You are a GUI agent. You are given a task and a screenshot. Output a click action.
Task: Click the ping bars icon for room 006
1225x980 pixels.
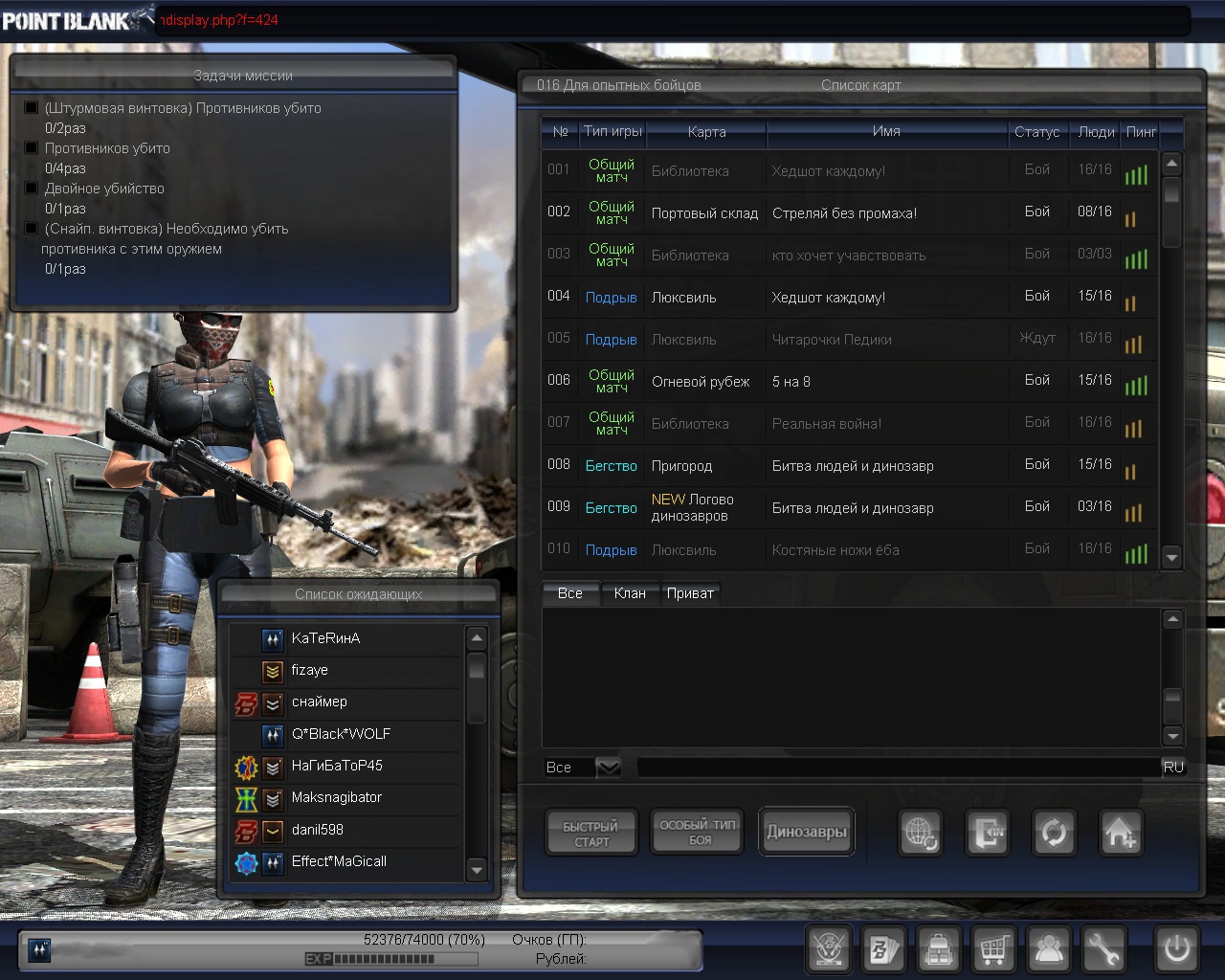[1136, 385]
